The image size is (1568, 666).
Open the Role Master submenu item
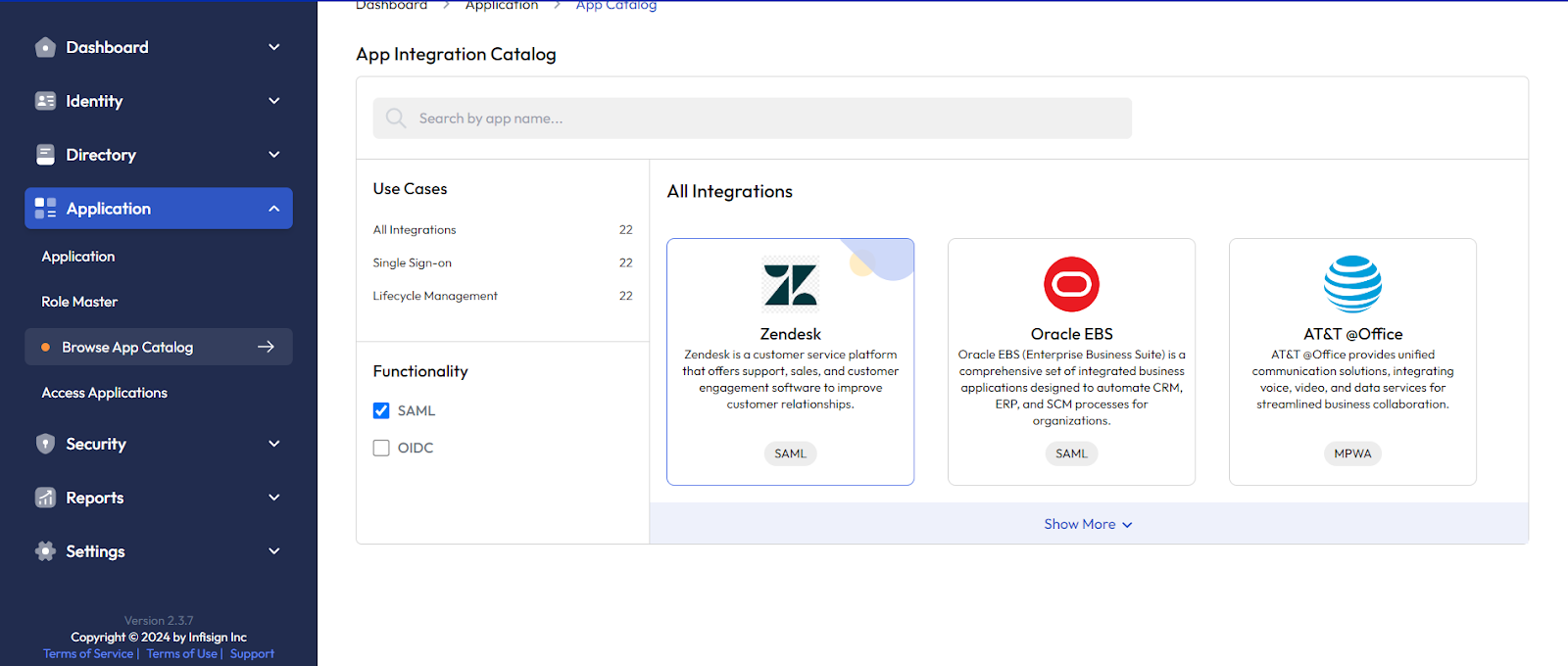79,302
